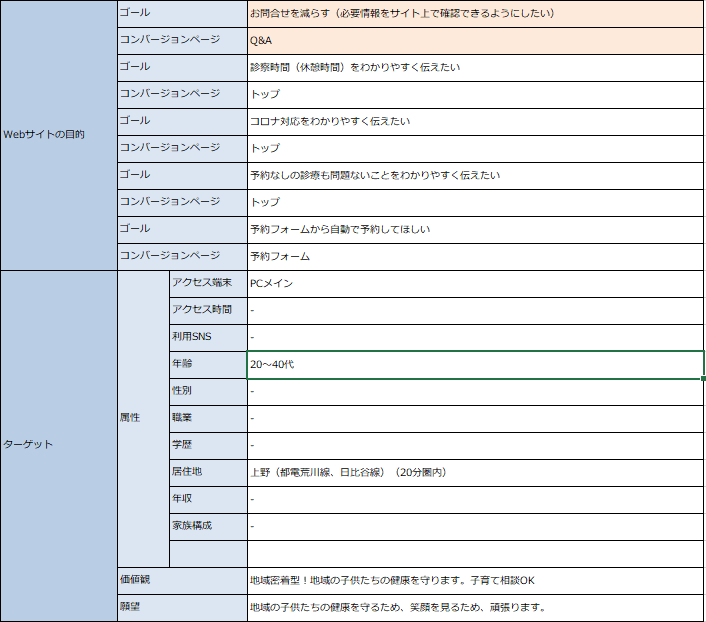
Task: Select the merged cell labeled Webサイトの目的
Action: click(x=58, y=134)
